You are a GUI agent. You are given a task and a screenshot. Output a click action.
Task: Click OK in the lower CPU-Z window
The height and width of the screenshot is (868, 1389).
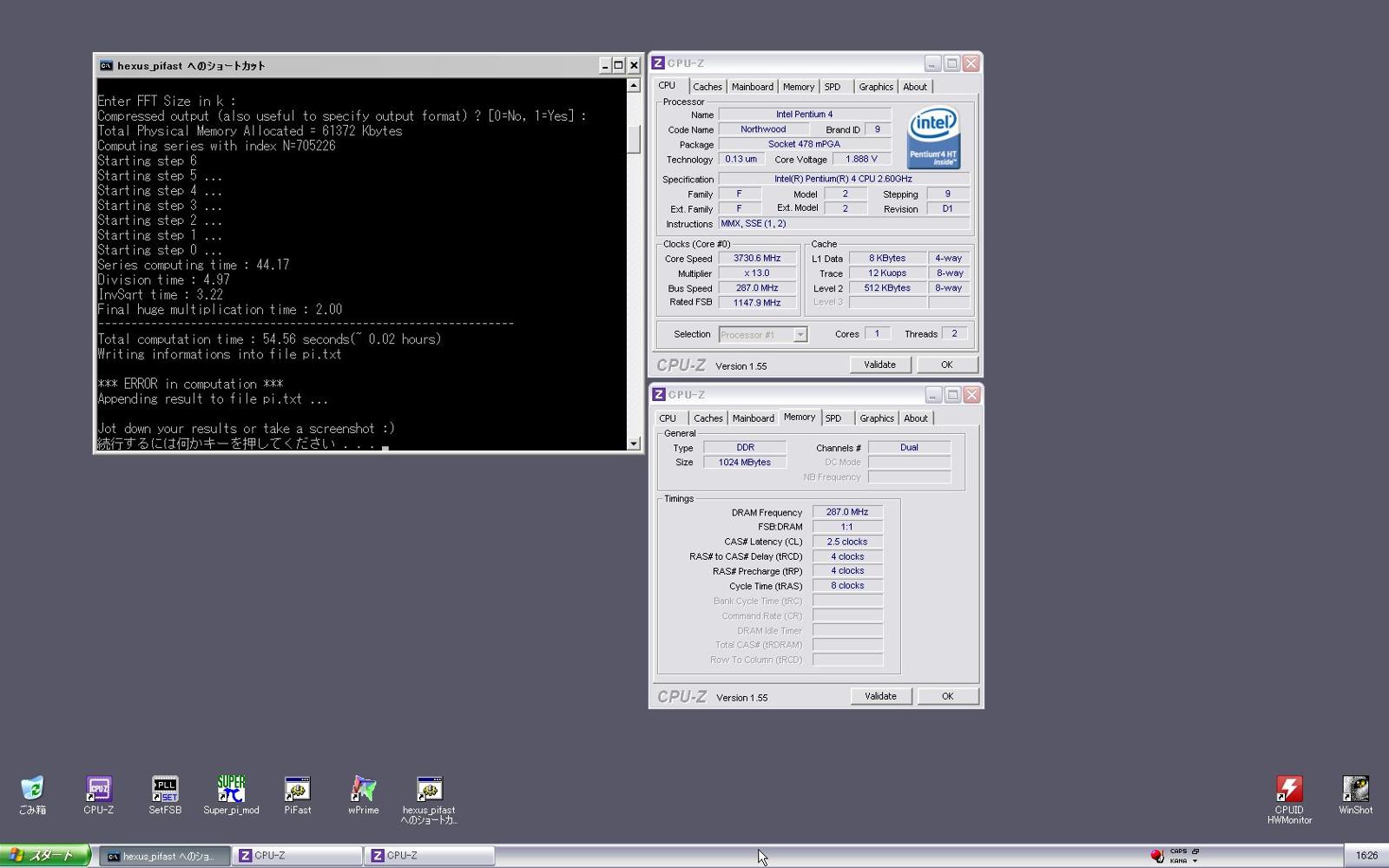(948, 696)
